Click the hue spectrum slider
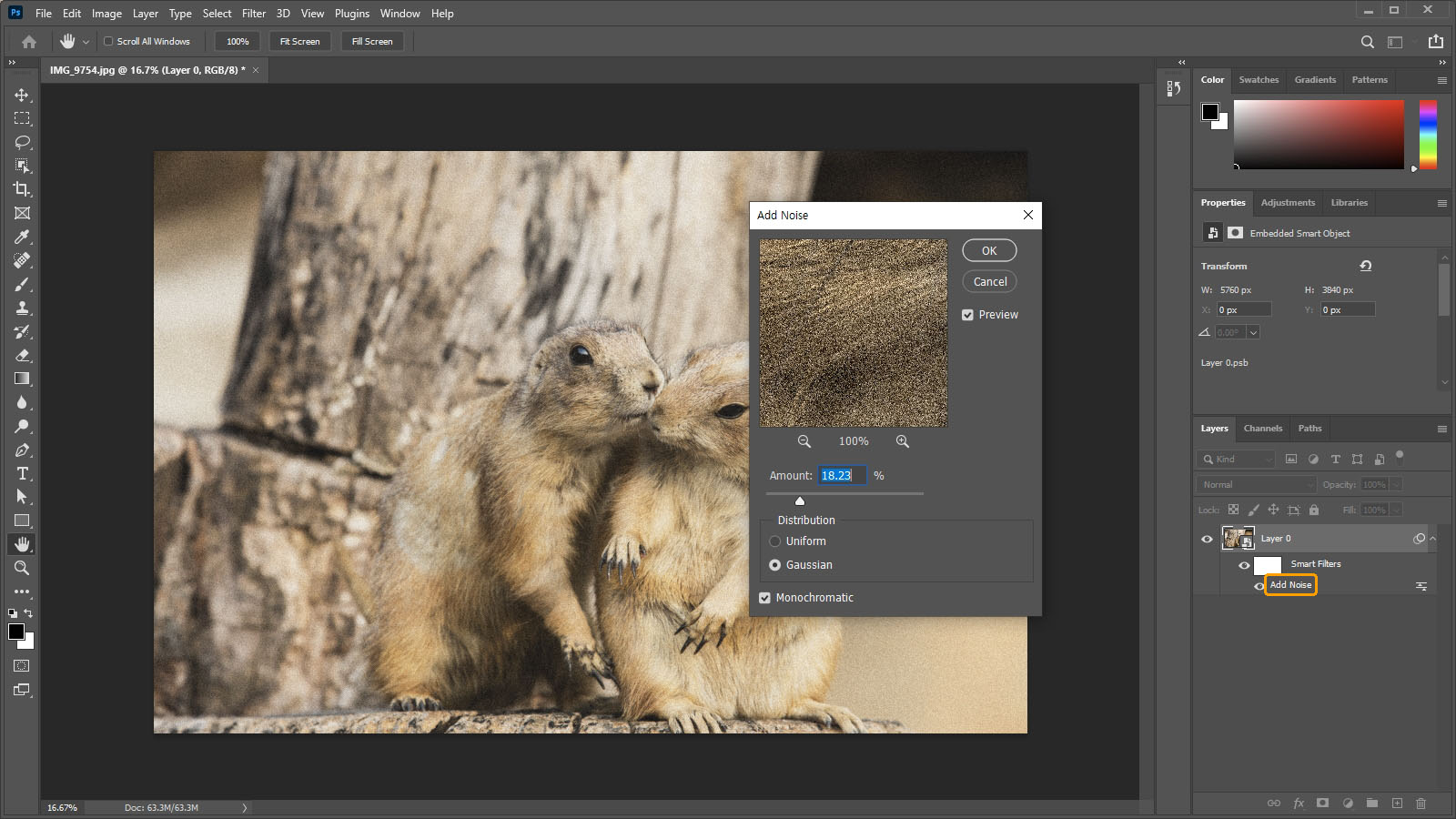The width and height of the screenshot is (1456, 819). pos(1428,135)
